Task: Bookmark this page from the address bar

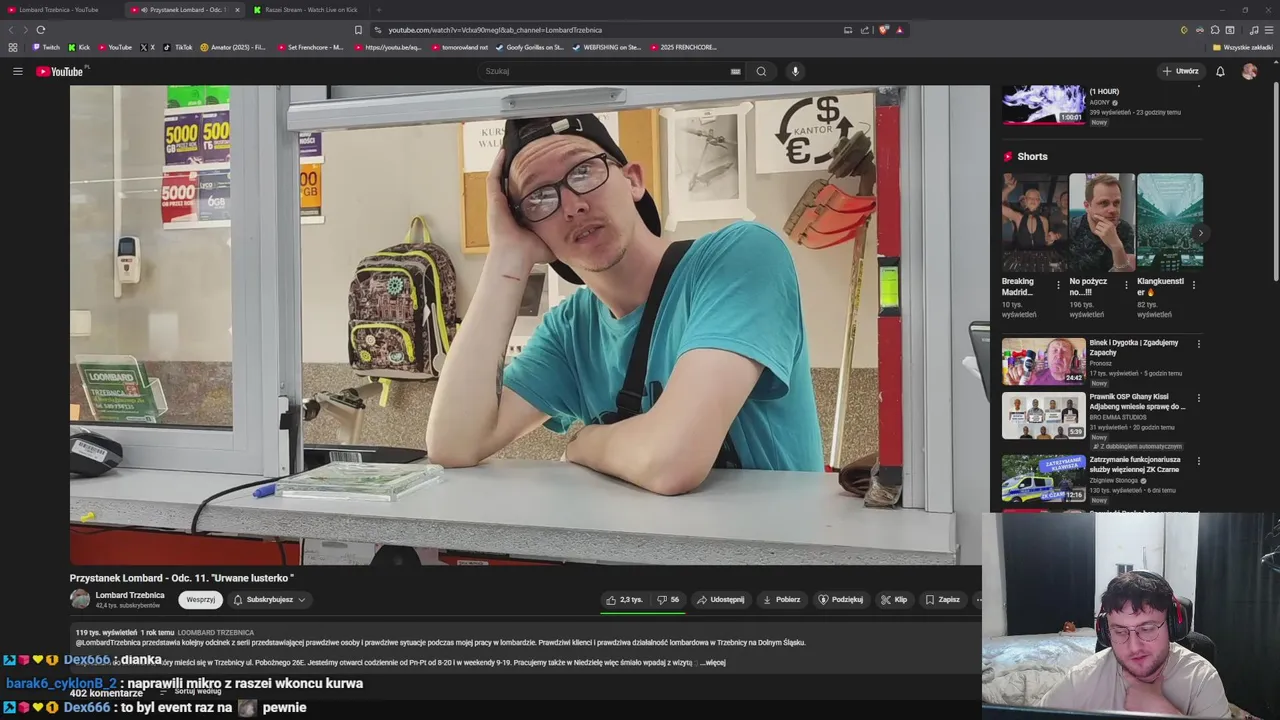Action: (x=358, y=30)
